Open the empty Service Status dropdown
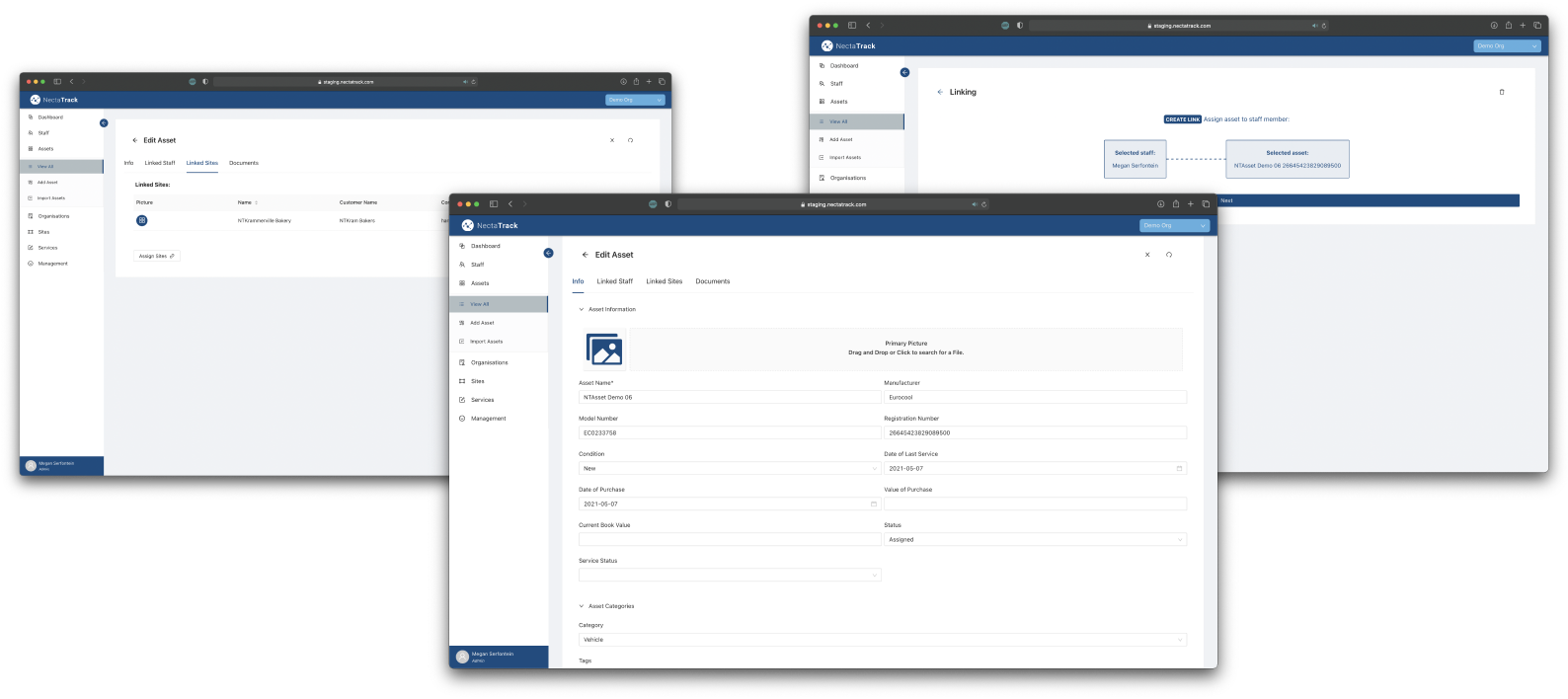 click(x=729, y=575)
